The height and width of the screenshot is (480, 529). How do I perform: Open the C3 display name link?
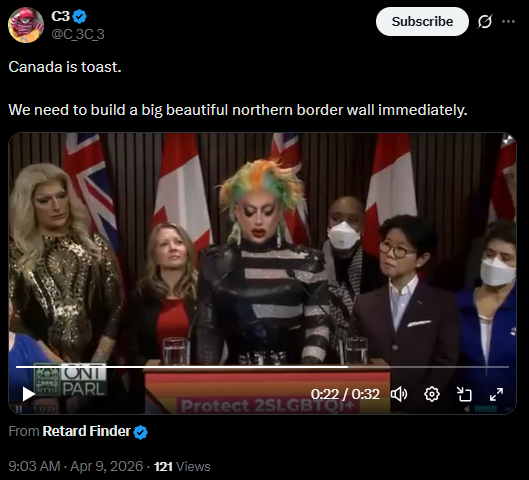click(60, 16)
